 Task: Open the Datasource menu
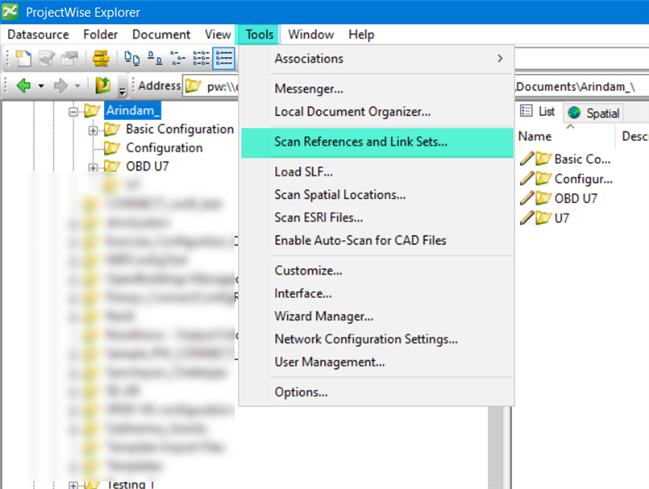[38, 34]
